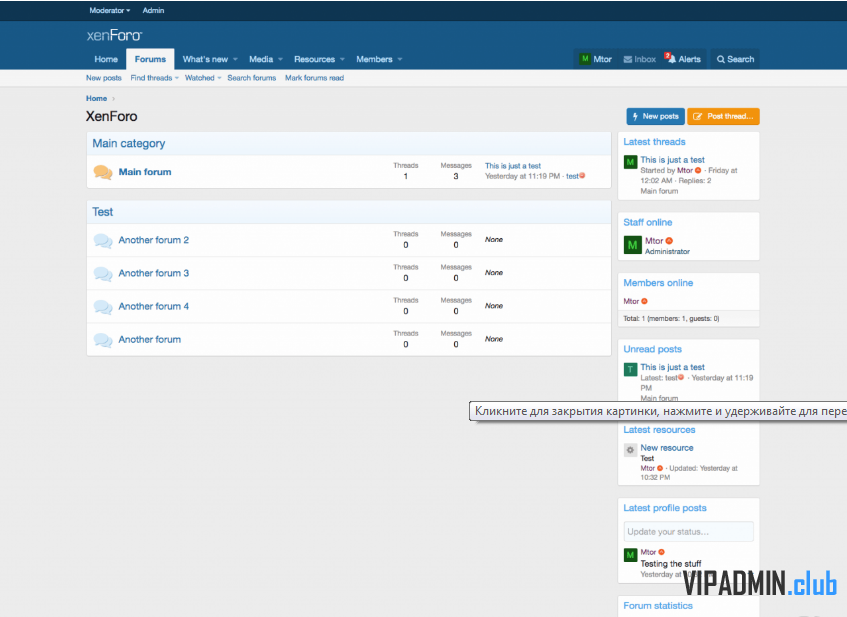Open This is just a test in Latest threads

[673, 160]
